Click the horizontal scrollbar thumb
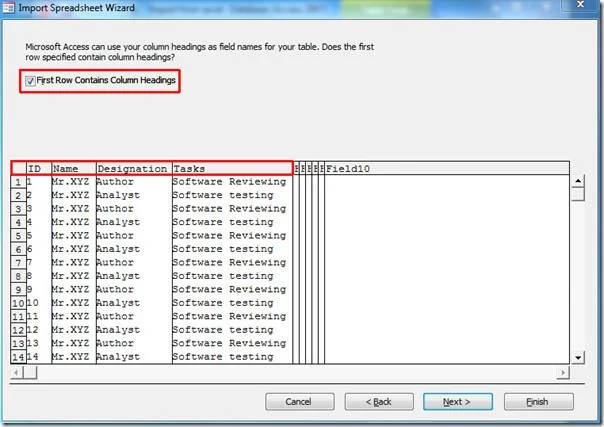Viewport: 604px width, 427px height. coord(30,372)
